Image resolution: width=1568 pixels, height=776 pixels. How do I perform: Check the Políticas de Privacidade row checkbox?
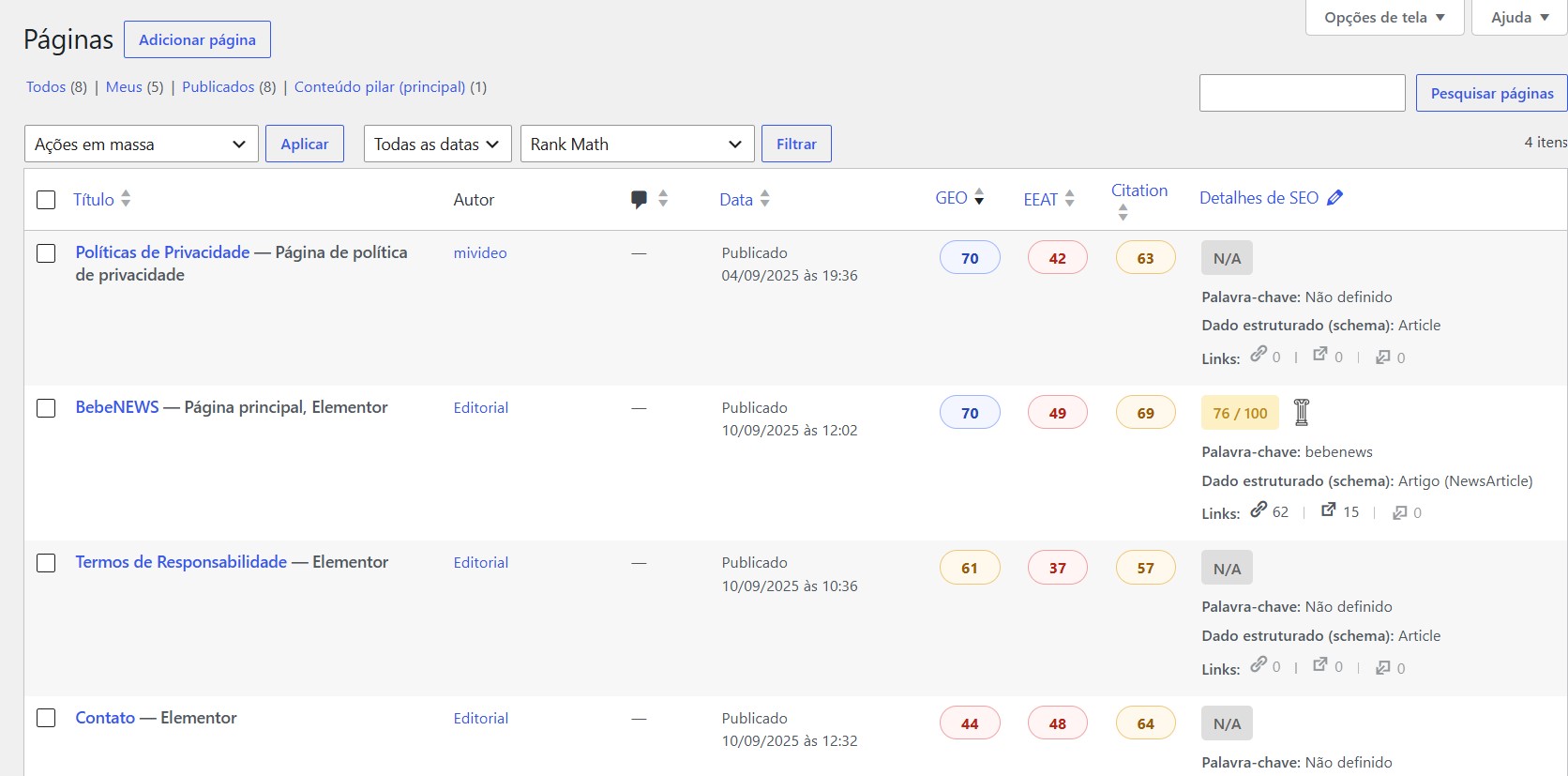click(x=46, y=253)
